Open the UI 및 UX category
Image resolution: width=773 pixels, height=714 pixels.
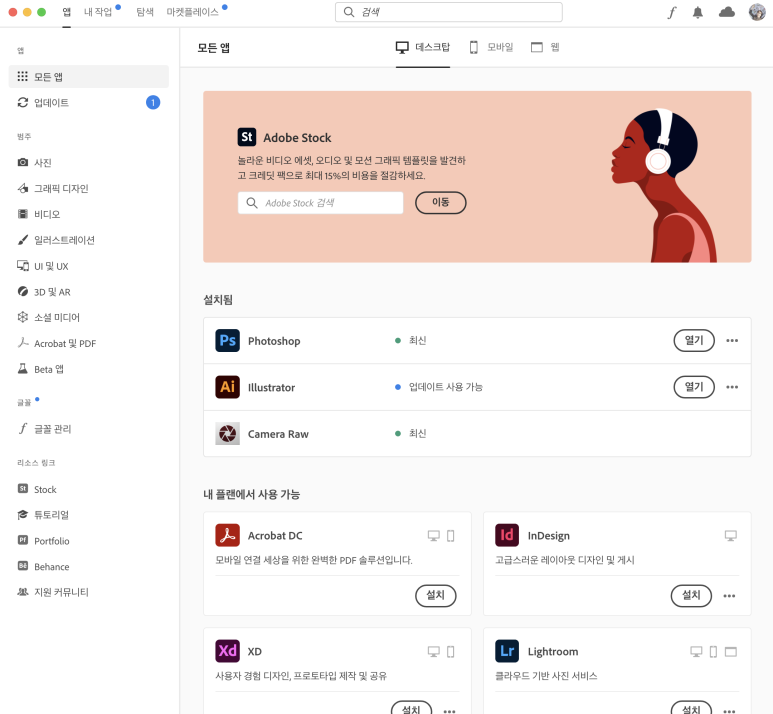(43, 266)
